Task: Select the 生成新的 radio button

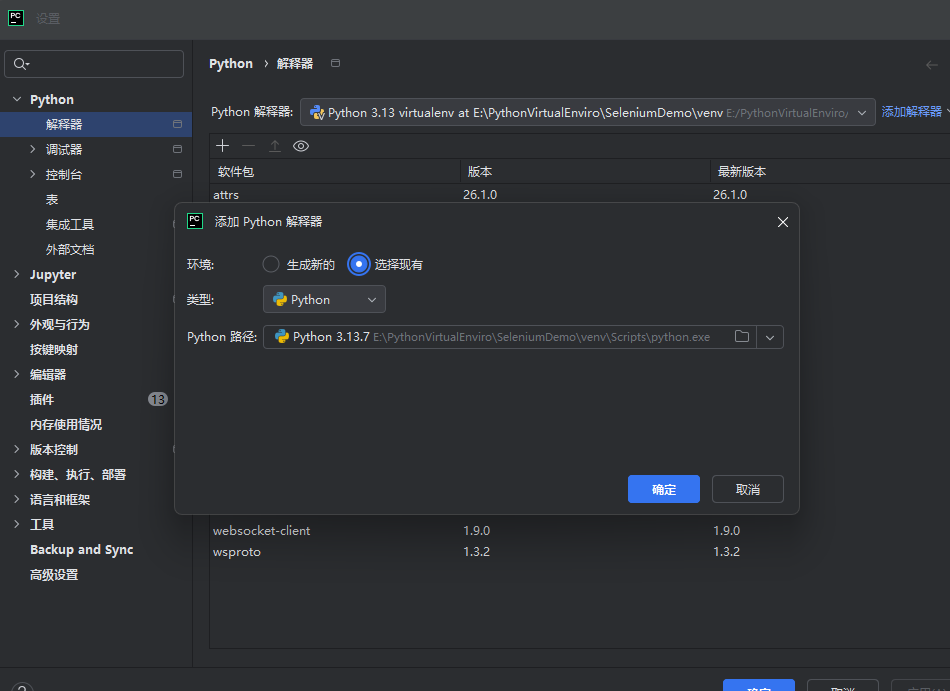Action: 271,264
